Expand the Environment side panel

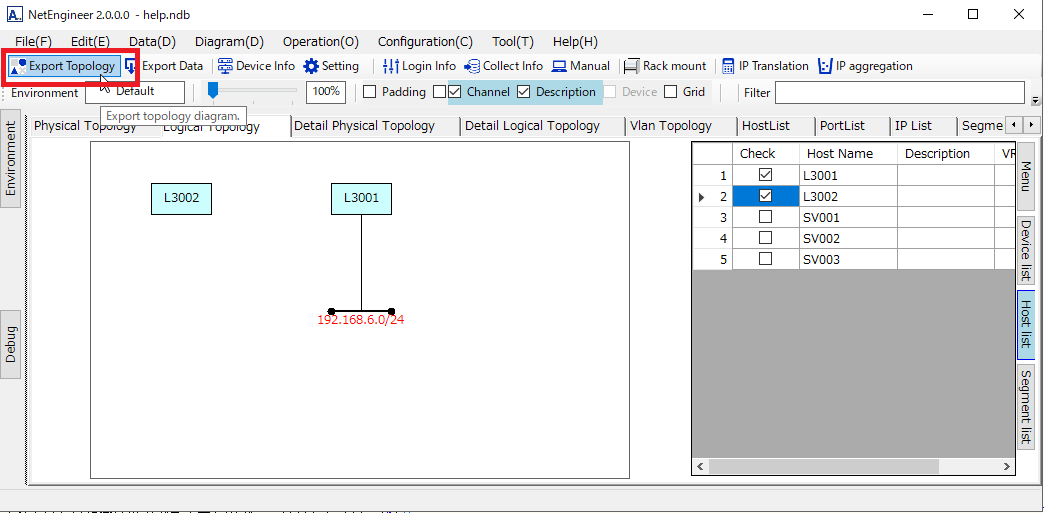[11, 158]
